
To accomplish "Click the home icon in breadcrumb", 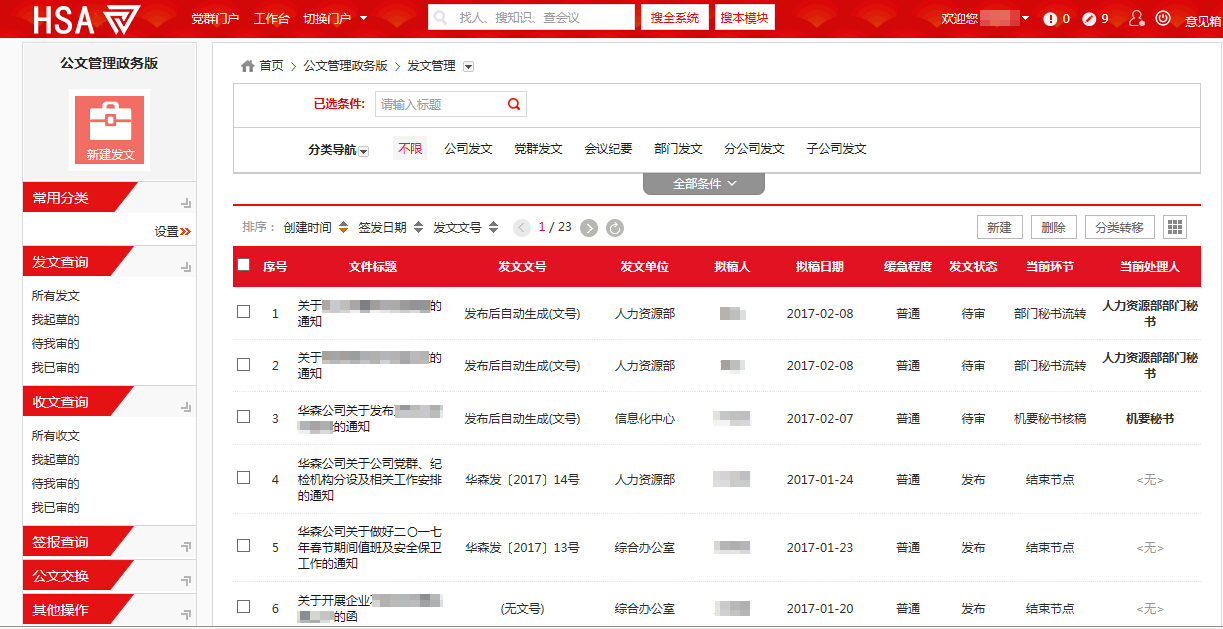I will [247, 66].
